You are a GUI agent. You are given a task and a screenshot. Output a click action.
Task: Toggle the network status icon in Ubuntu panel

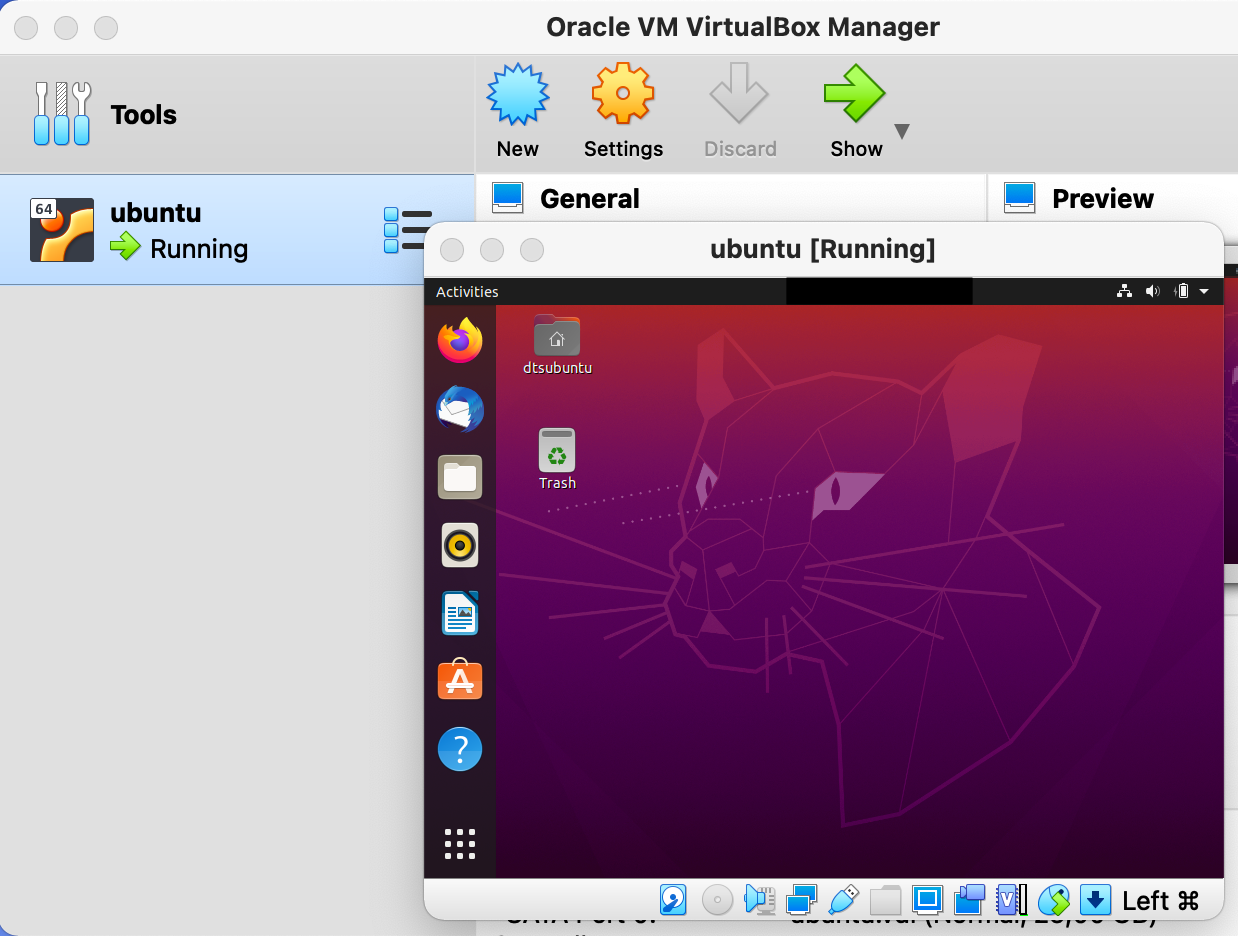pos(1124,291)
